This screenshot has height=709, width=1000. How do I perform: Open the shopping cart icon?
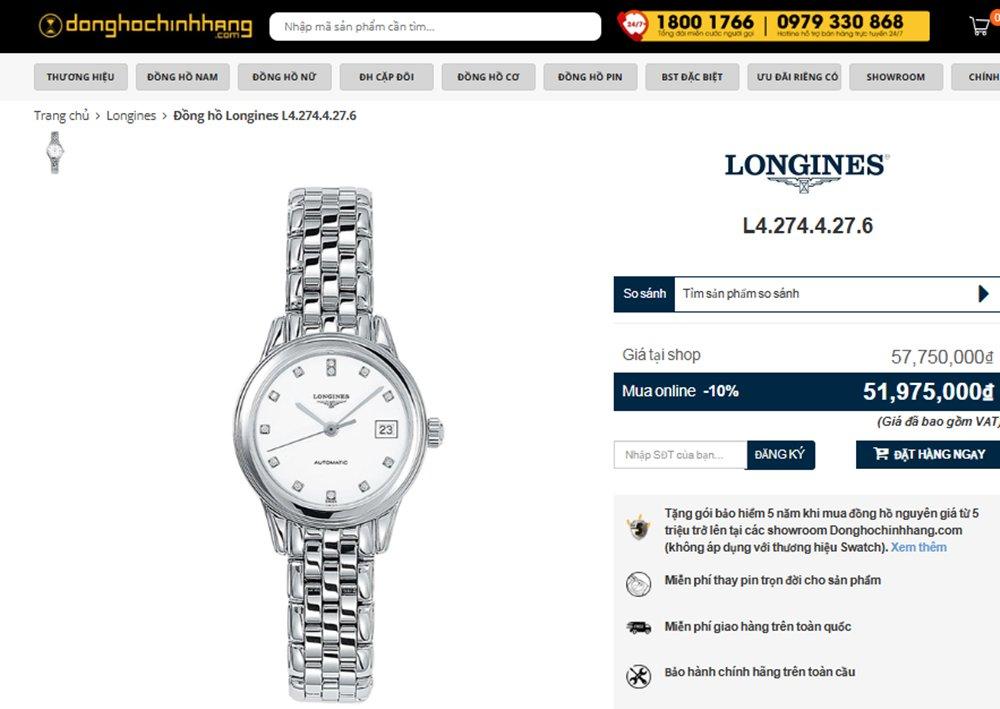click(x=980, y=26)
